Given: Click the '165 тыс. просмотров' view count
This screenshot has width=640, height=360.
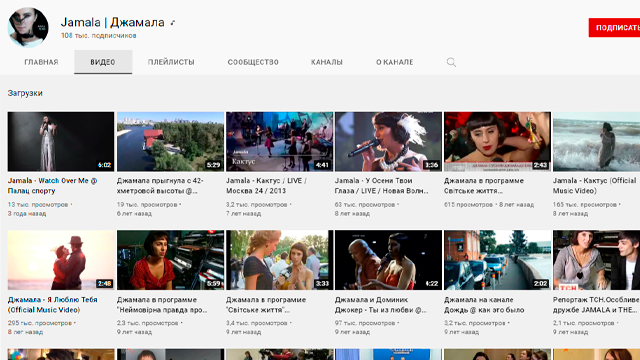Looking at the screenshot, I should (584, 204).
